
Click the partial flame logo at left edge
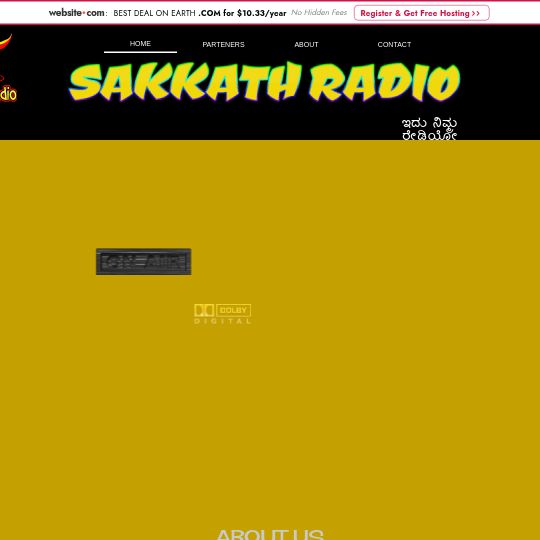tap(6, 42)
